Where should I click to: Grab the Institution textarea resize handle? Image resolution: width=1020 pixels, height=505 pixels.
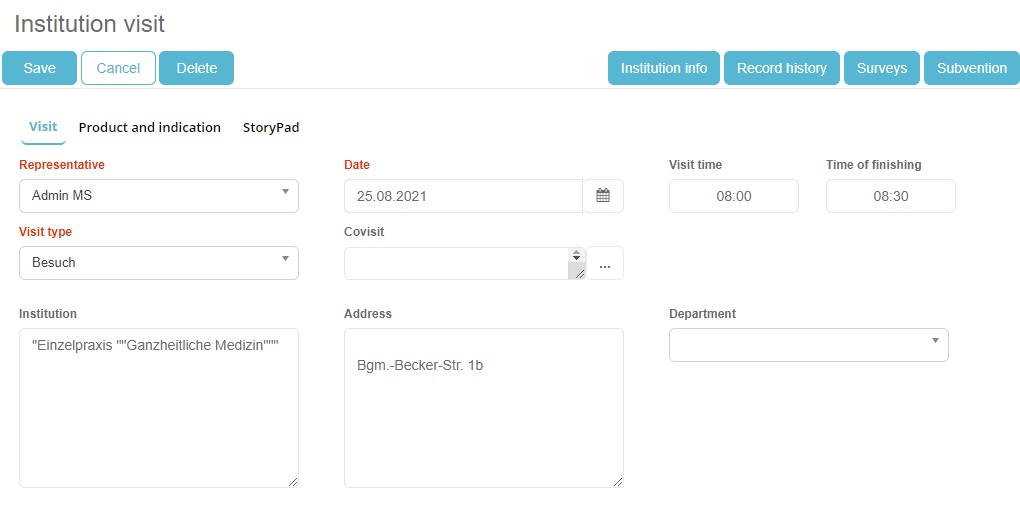(292, 481)
